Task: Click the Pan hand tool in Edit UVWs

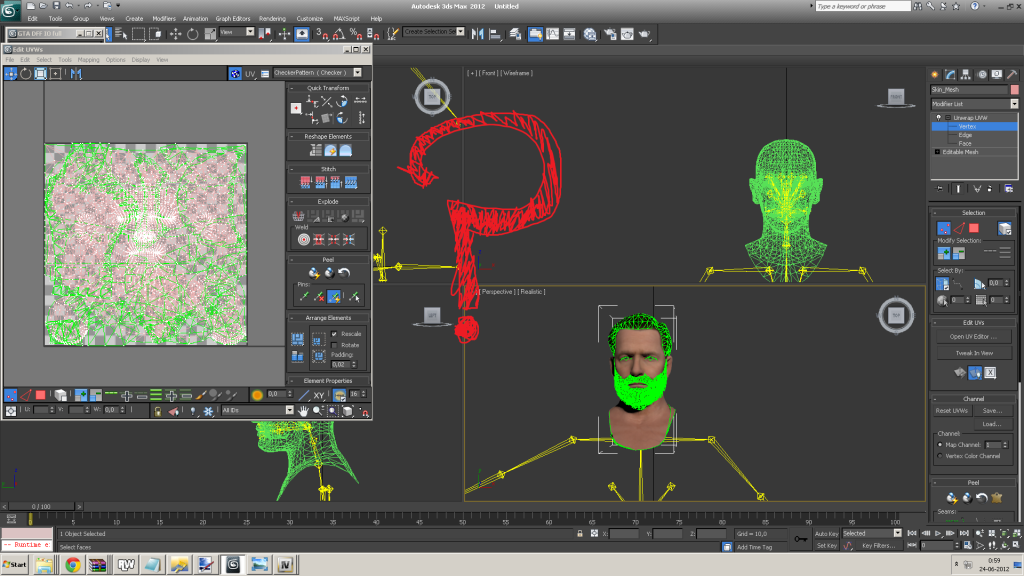Action: click(x=304, y=411)
